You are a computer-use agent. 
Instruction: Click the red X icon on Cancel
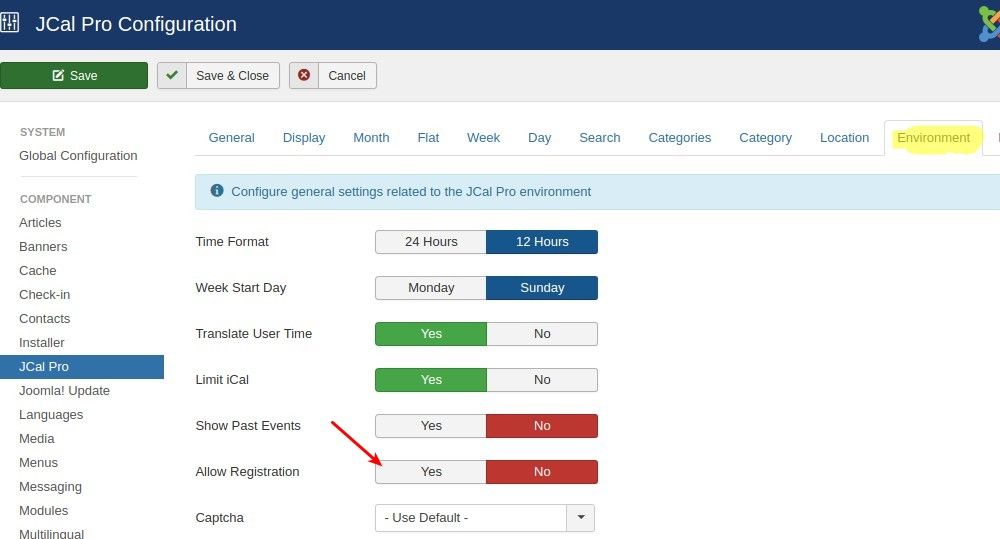pos(304,75)
